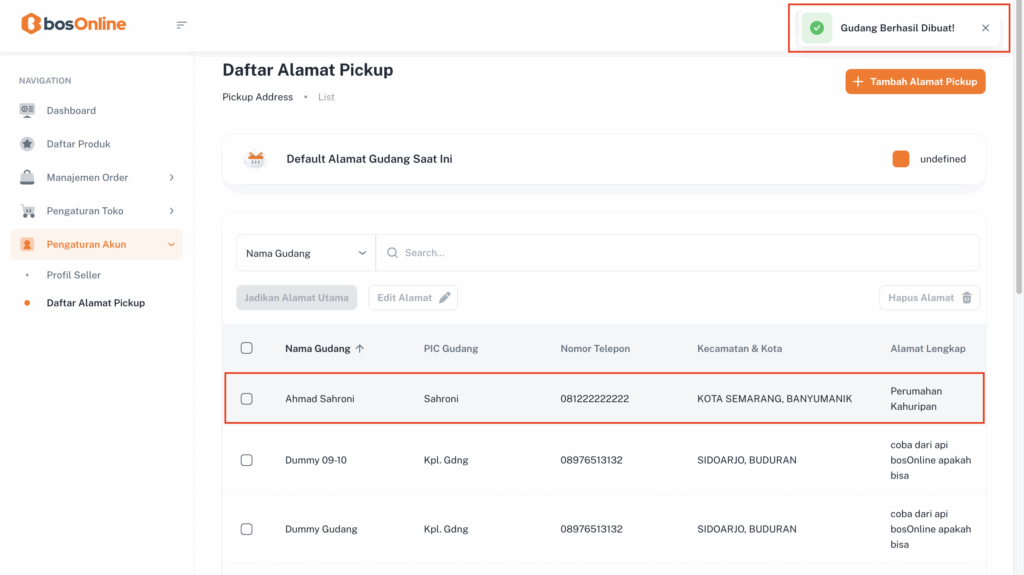Tick the checkbox for Ahmad Sahroni
The width and height of the screenshot is (1024, 575).
click(247, 399)
